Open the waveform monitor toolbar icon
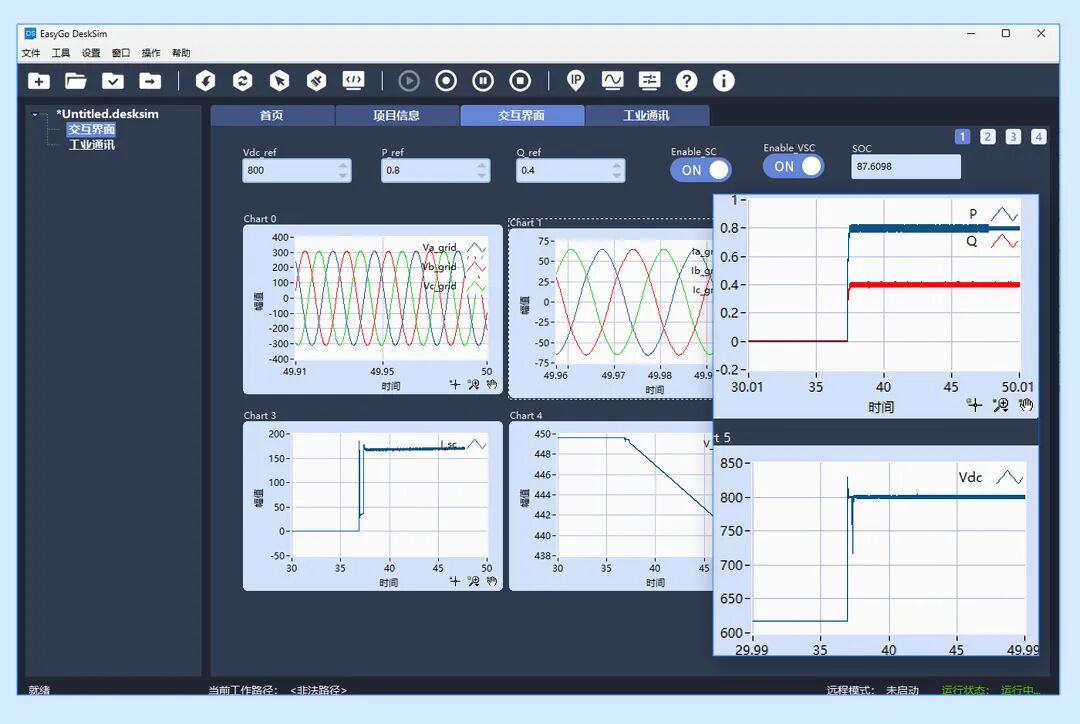Viewport: 1080px width, 724px height. pos(612,81)
